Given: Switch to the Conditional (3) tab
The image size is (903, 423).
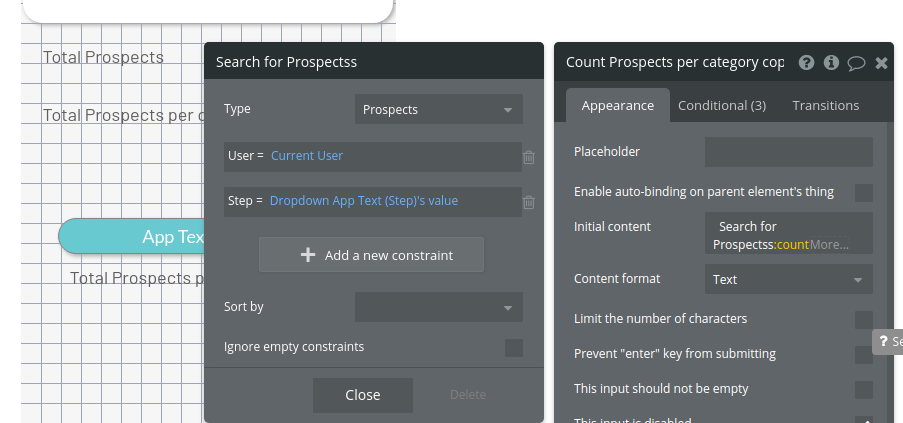Looking at the screenshot, I should pyautogui.click(x=722, y=105).
